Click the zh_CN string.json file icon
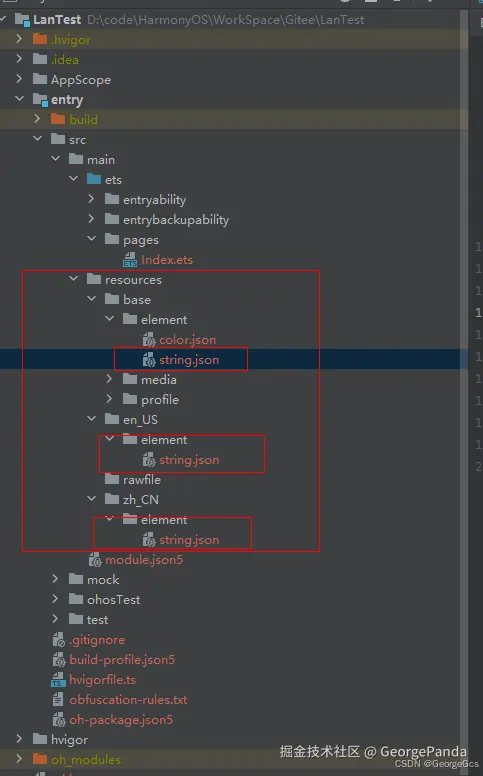 pyautogui.click(x=148, y=539)
